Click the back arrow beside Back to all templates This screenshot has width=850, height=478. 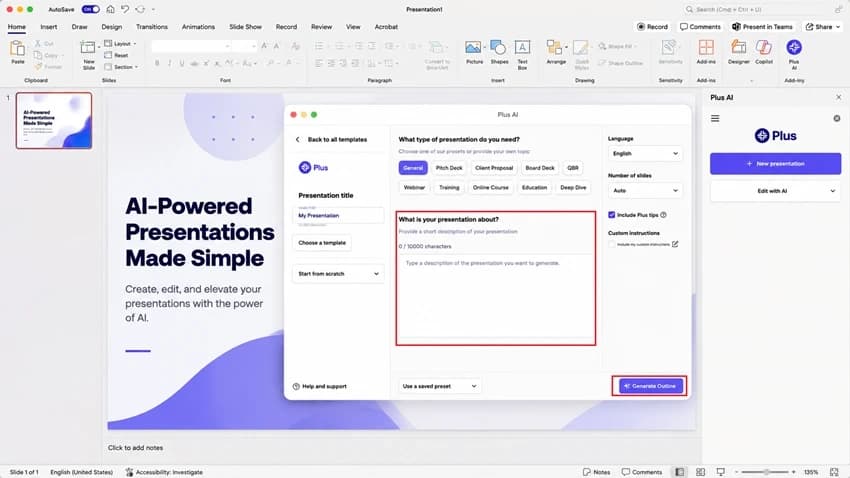[298, 139]
